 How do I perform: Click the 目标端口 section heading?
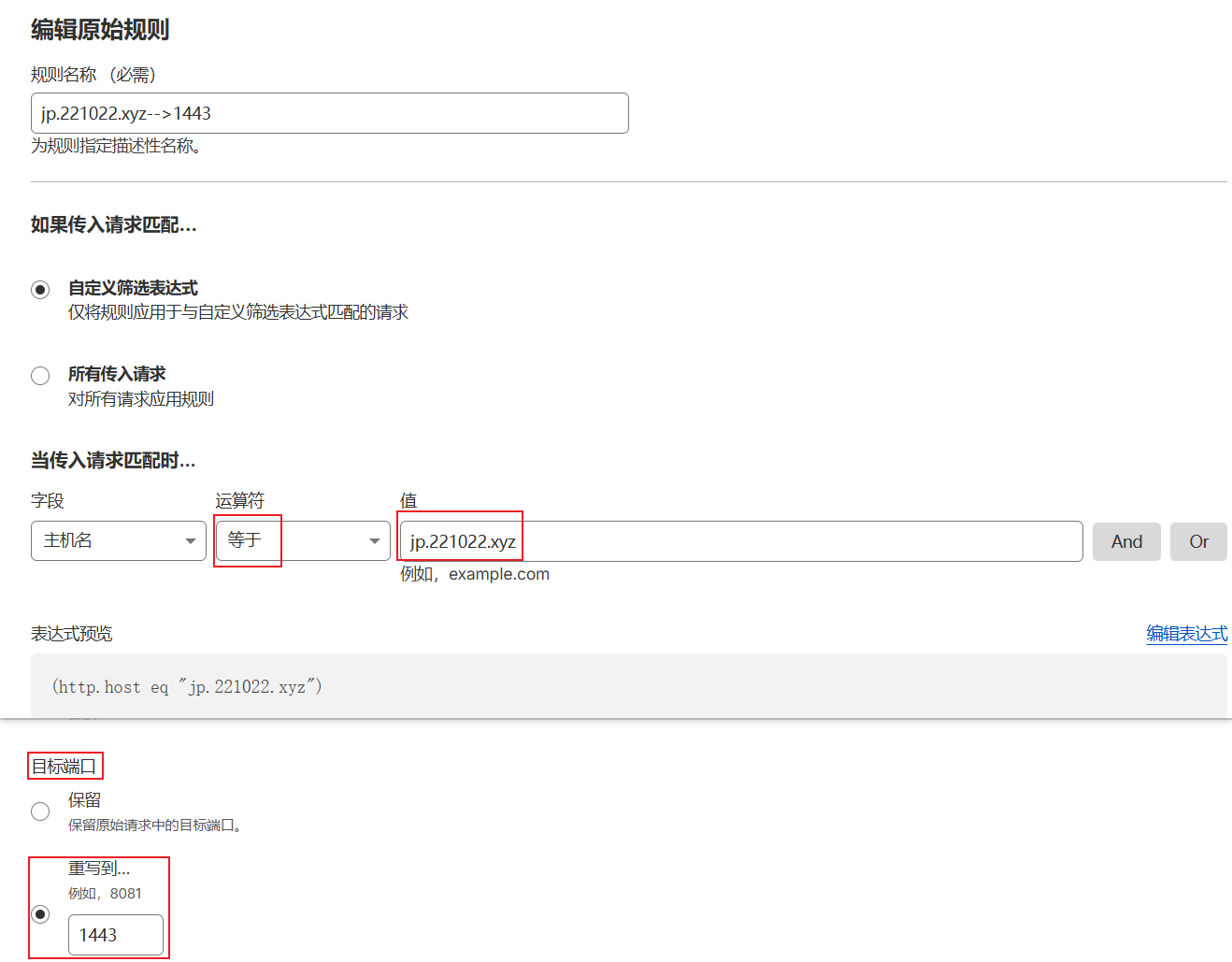pos(64,767)
